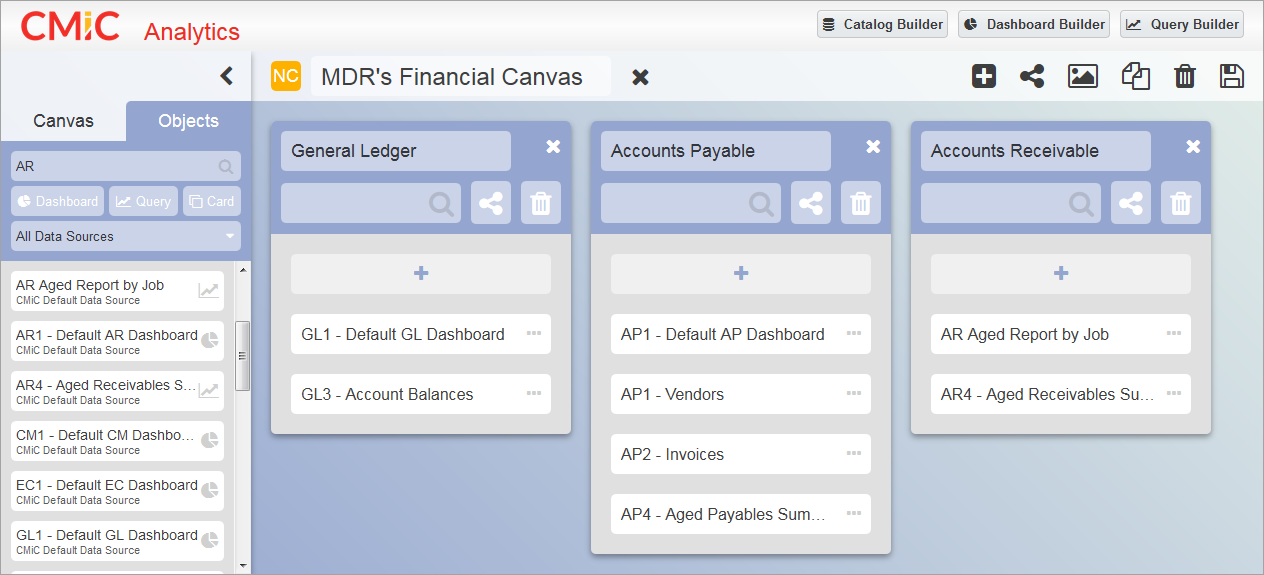Select CM1 - Default CM Dashboard object

coord(118,441)
